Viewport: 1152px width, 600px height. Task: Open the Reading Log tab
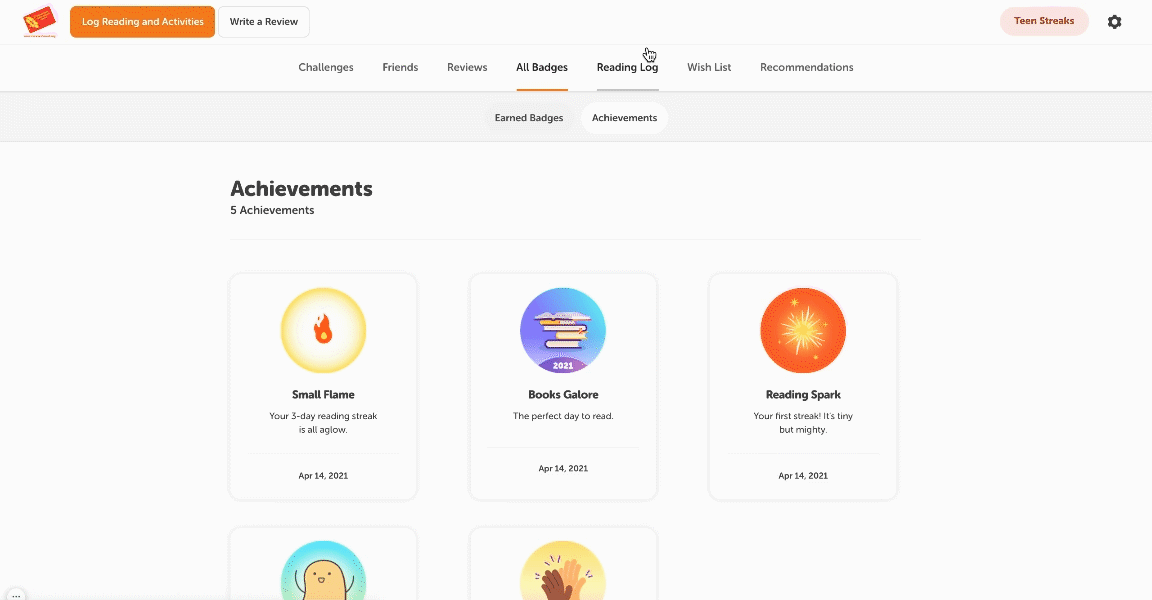tap(627, 68)
